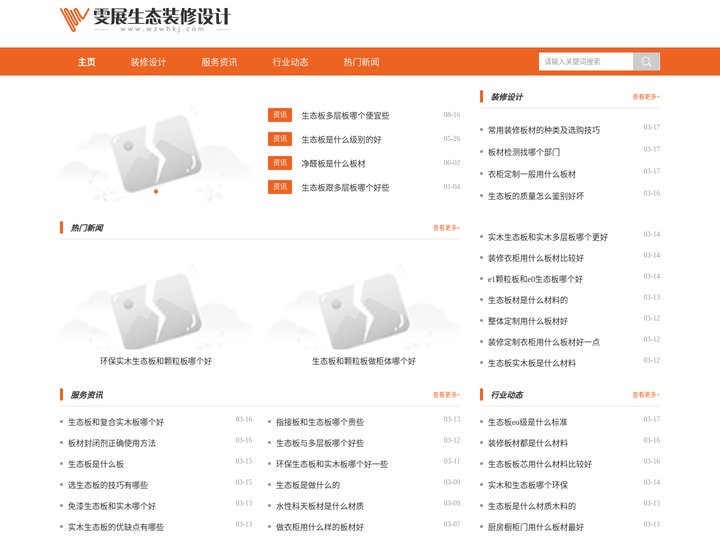Open e1颗粒板和e0生态板哪个好
Viewport: 720px width, 540px height.
[535, 280]
